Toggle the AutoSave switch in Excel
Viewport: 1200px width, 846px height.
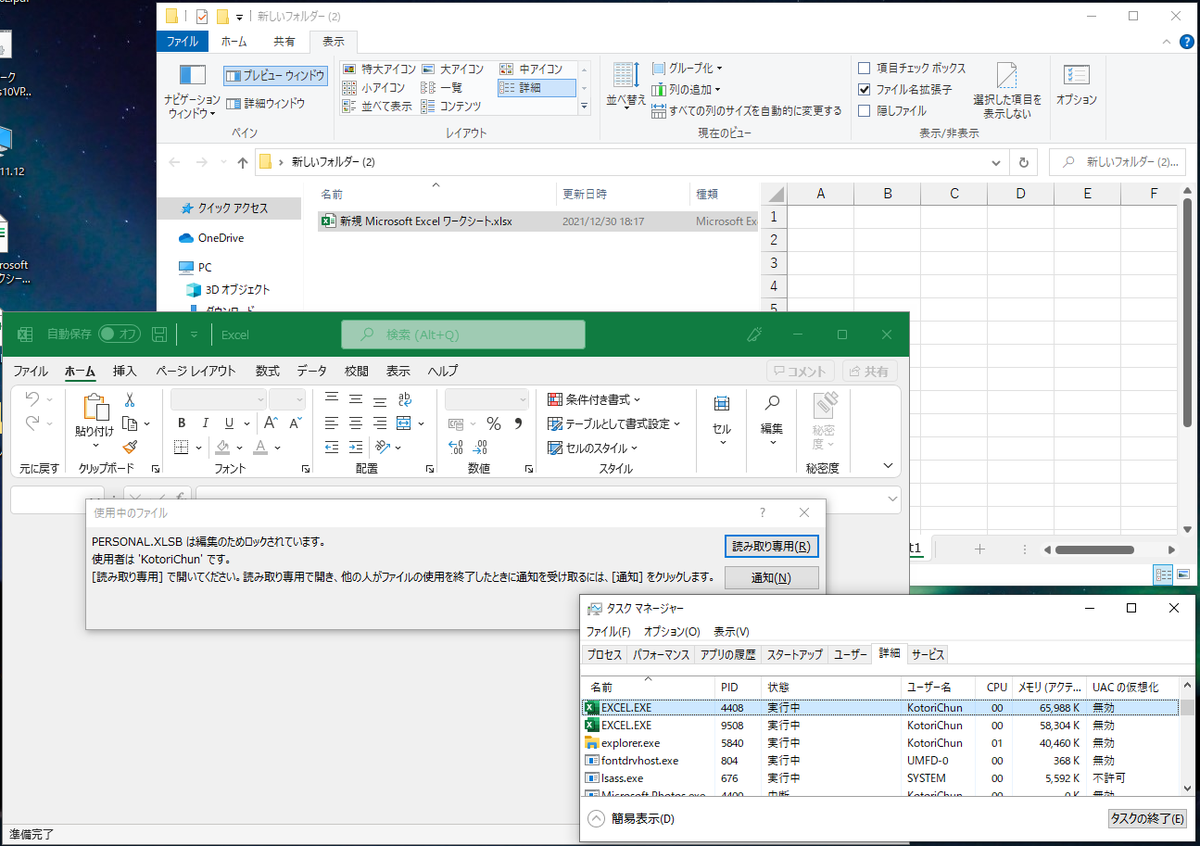(x=119, y=334)
